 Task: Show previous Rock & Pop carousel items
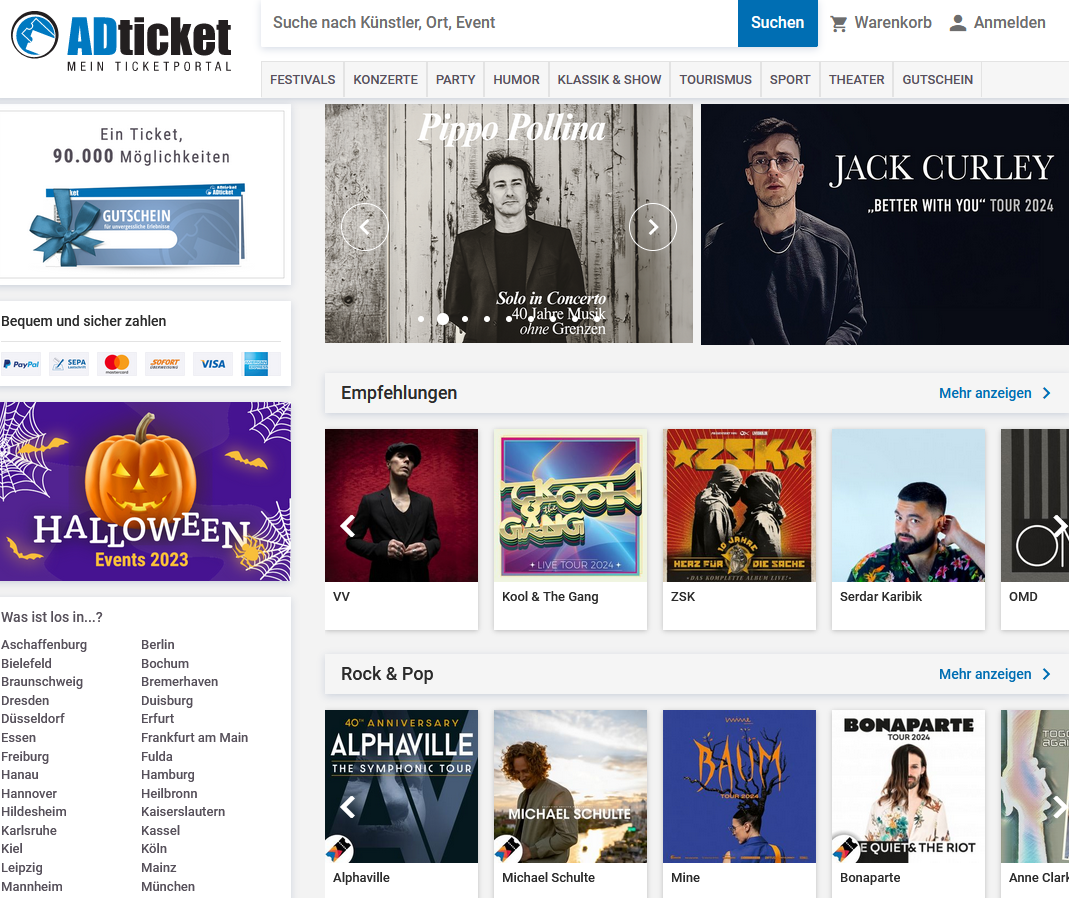tap(348, 807)
